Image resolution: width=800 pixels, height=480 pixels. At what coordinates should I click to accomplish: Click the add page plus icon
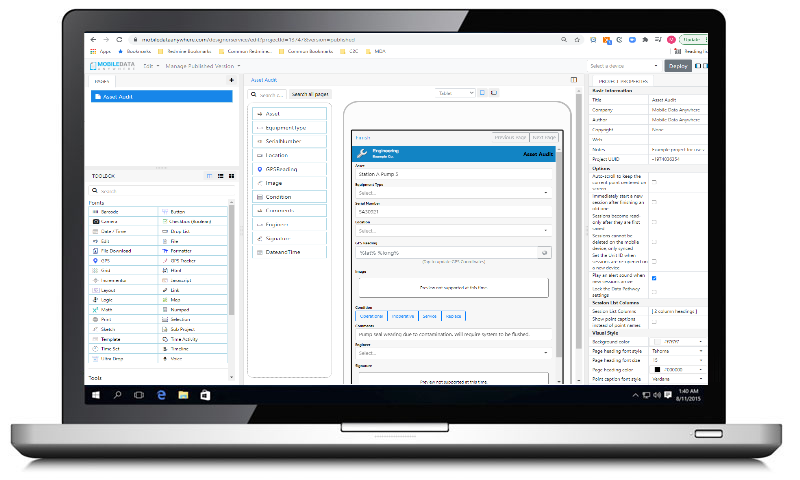click(x=232, y=80)
